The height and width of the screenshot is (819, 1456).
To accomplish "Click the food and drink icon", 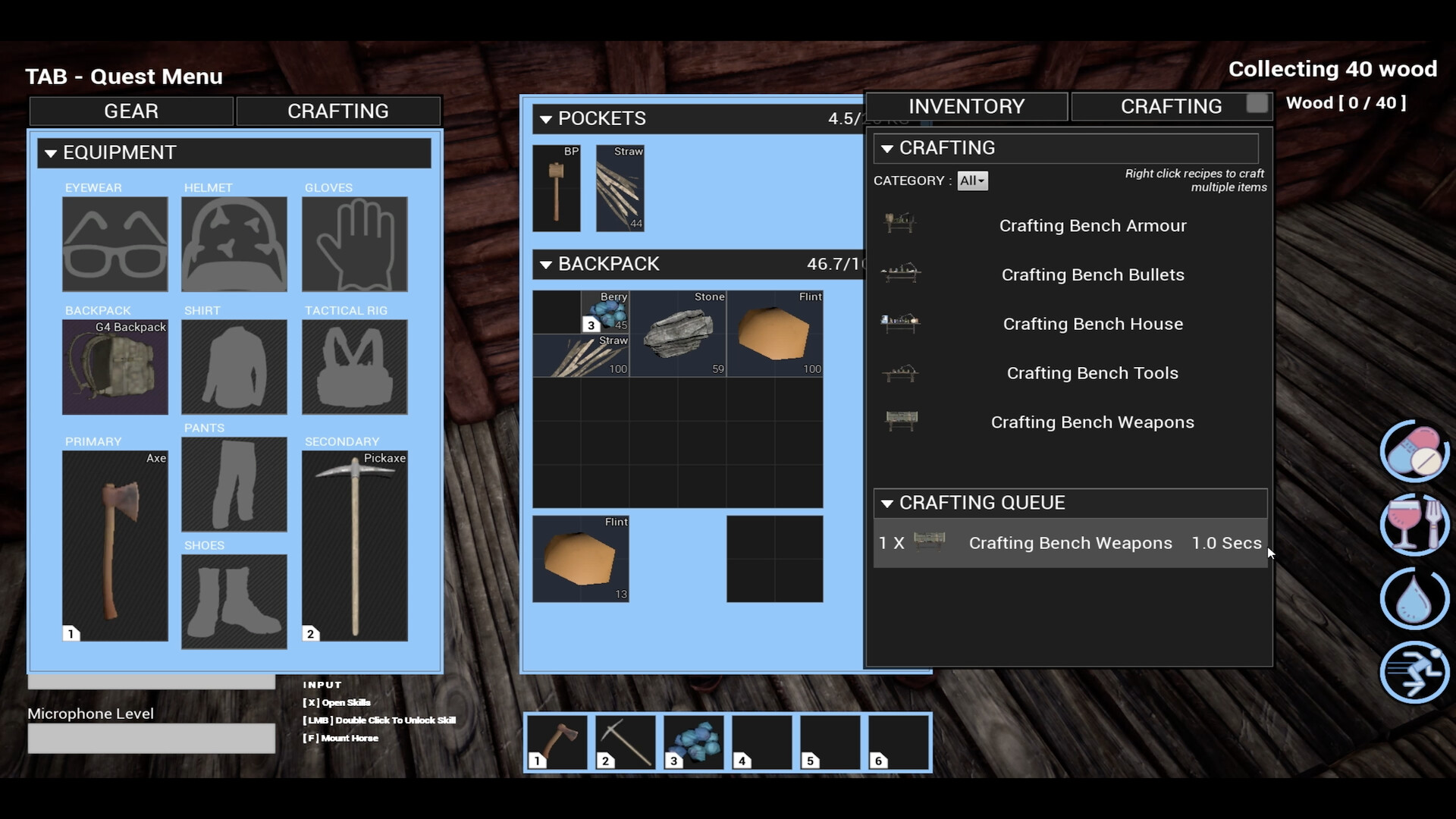I will 1414,524.
